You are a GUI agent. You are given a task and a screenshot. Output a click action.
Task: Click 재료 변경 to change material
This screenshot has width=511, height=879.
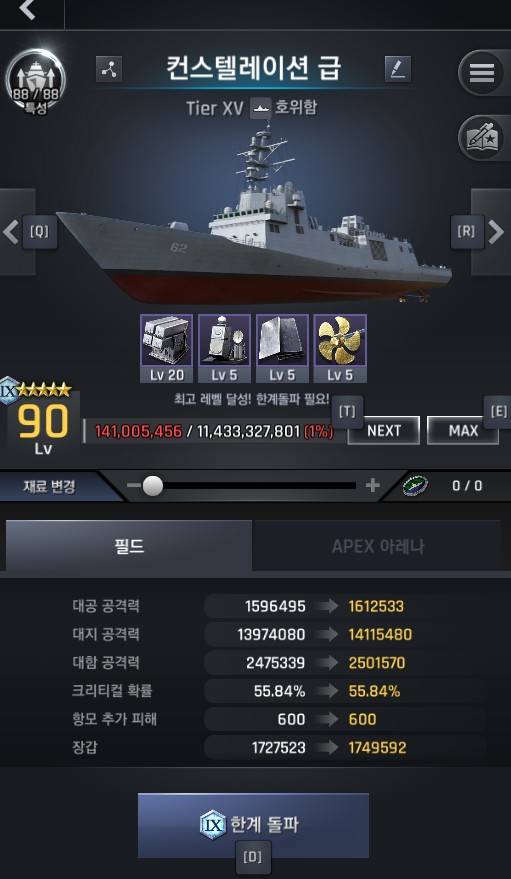(x=49, y=486)
